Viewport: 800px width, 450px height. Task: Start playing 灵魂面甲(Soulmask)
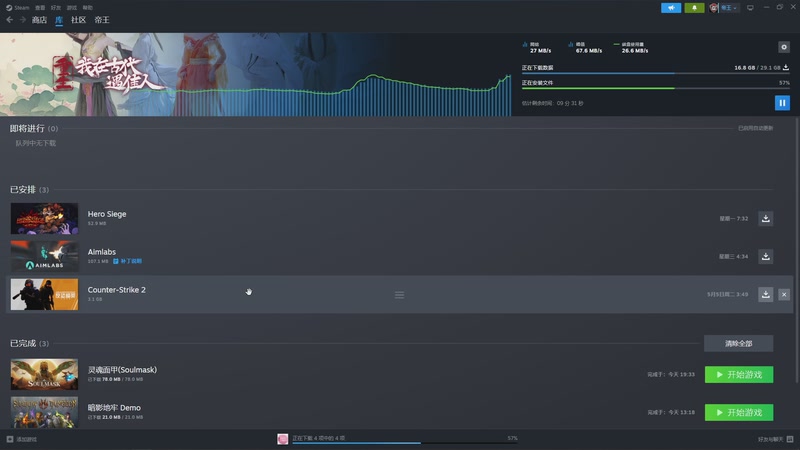click(739, 374)
